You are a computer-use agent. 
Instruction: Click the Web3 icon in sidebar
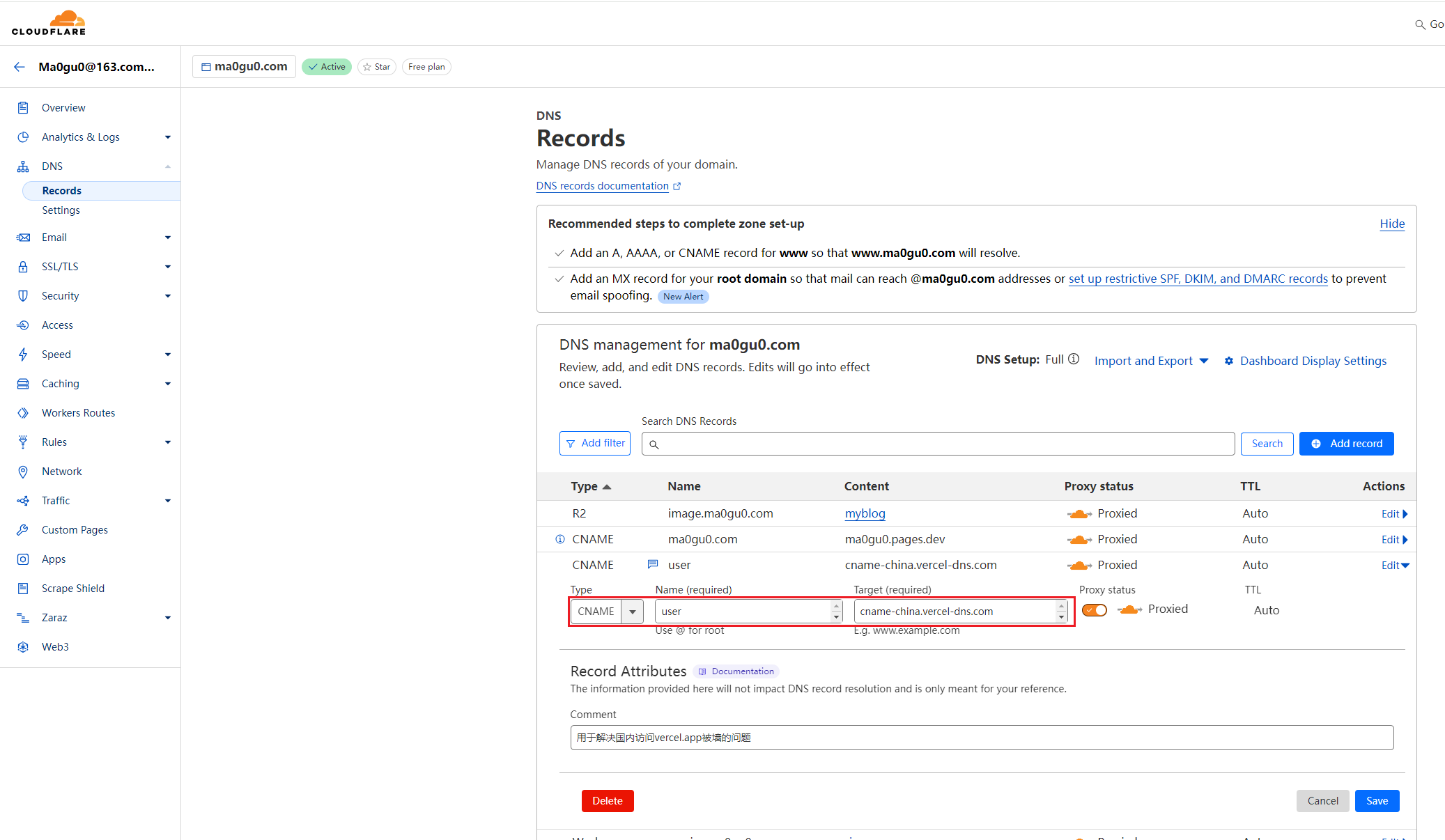pos(23,647)
